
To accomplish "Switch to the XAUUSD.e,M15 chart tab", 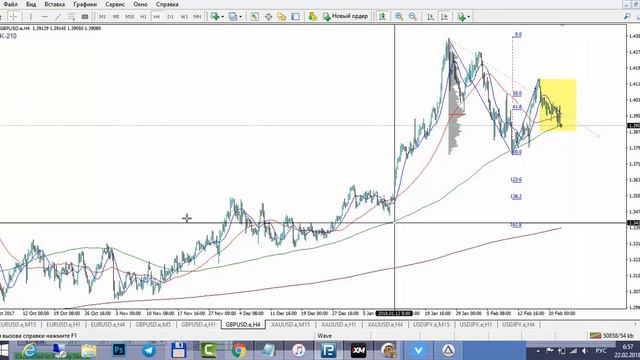I will point(290,324).
